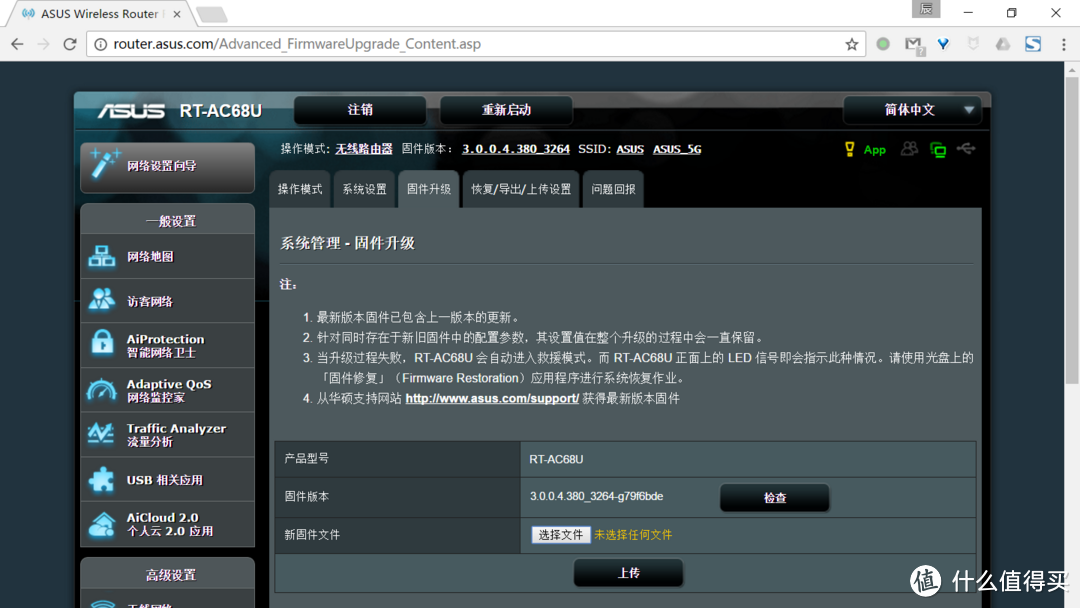Click the browser address bar
This screenshot has height=608, width=1080.
[x=475, y=44]
